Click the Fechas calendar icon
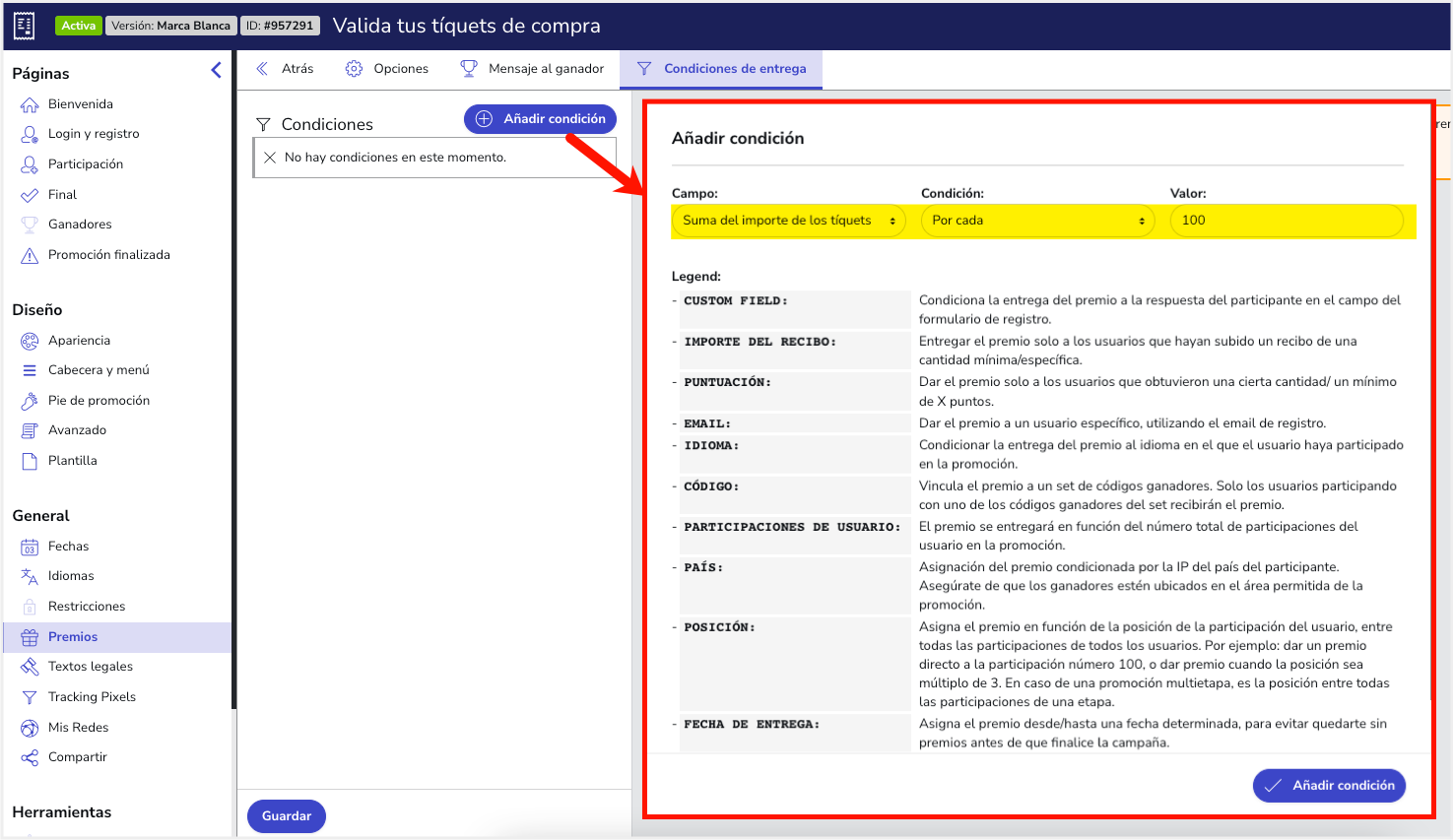The image size is (1453, 840). tap(30, 547)
